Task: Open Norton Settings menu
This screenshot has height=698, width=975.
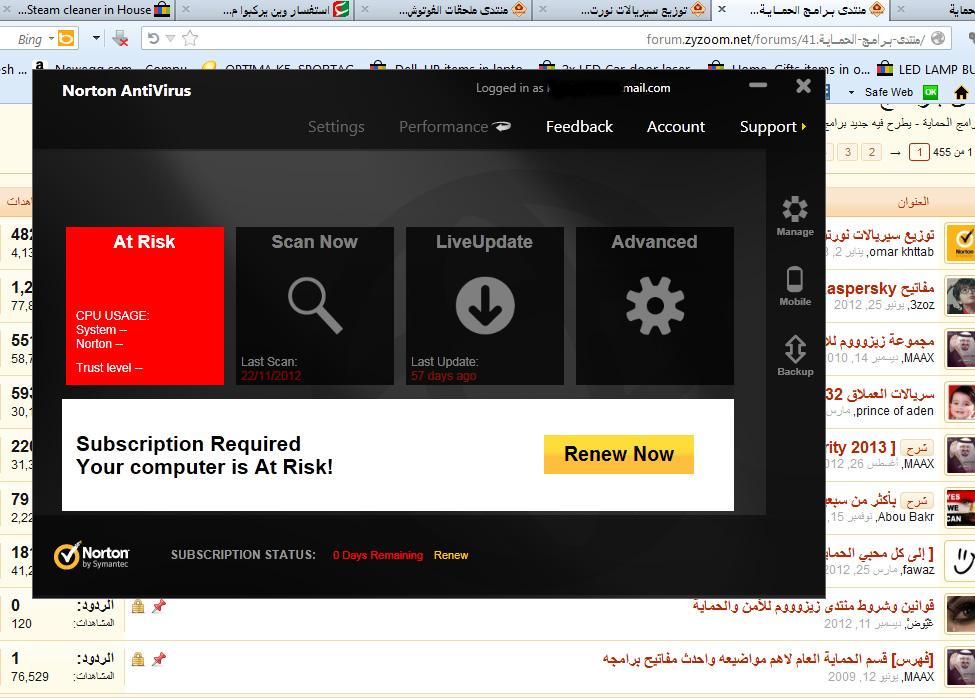Action: (336, 127)
